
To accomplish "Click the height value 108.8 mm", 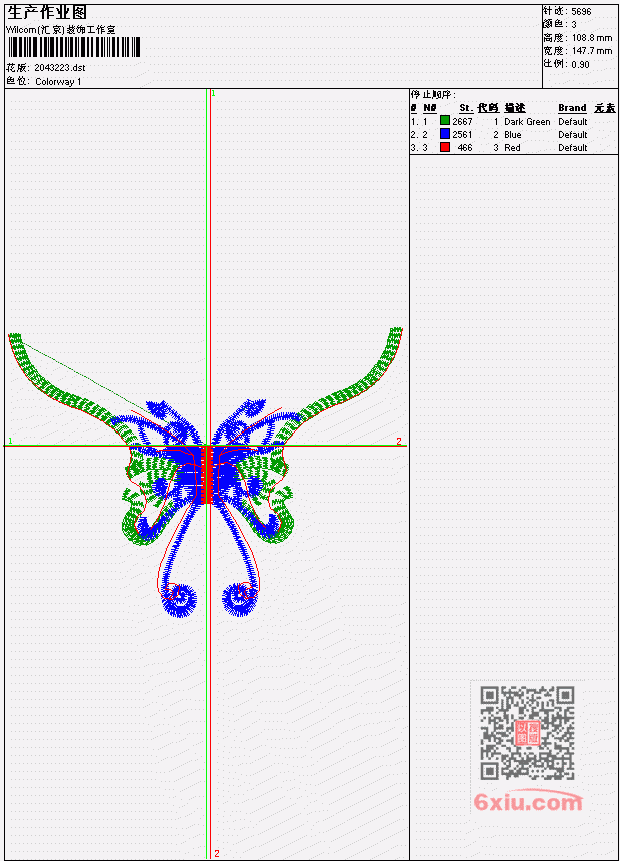I will 592,37.
